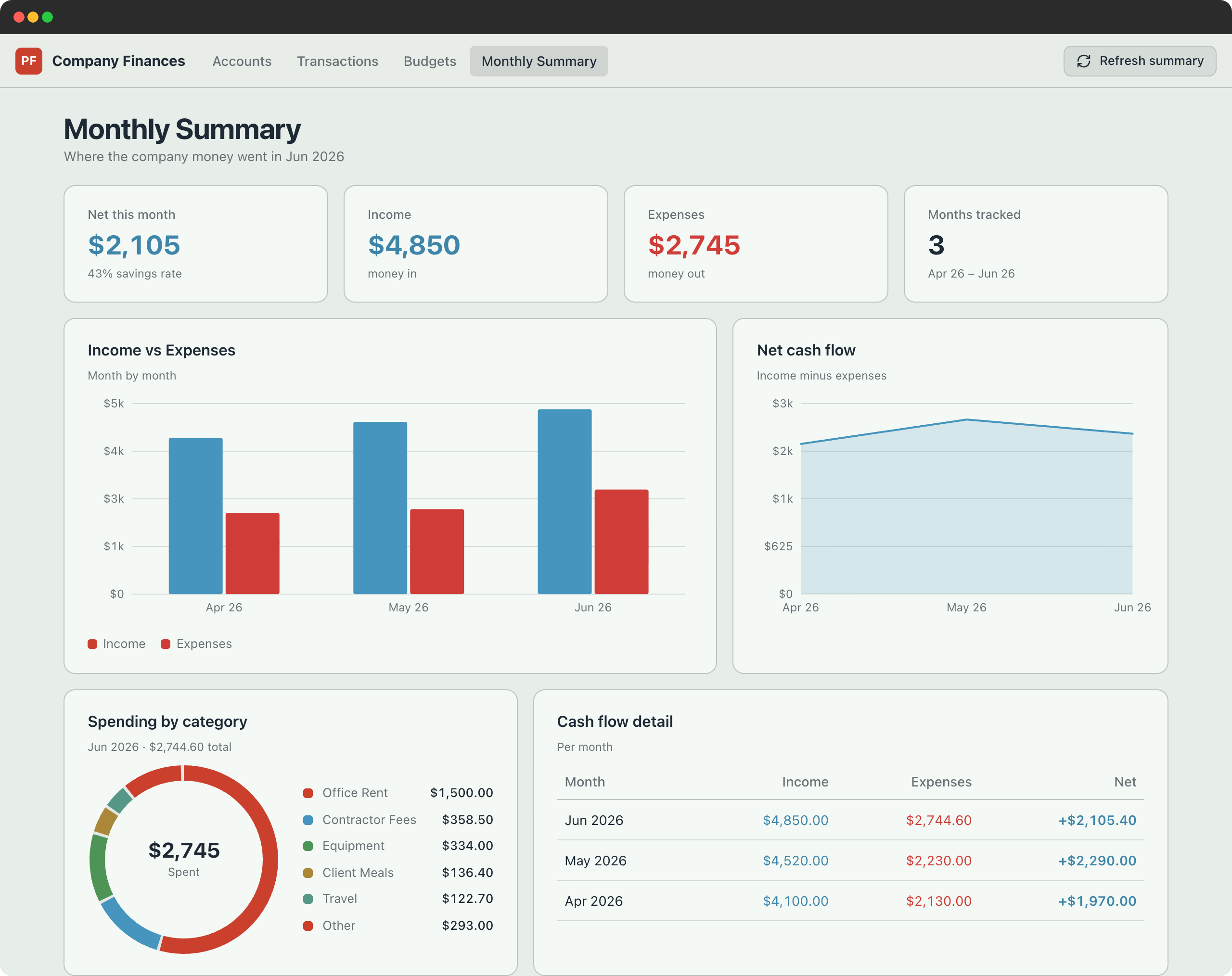
Task: Click the Expenses legend swatch under the bar chart
Action: 166,644
